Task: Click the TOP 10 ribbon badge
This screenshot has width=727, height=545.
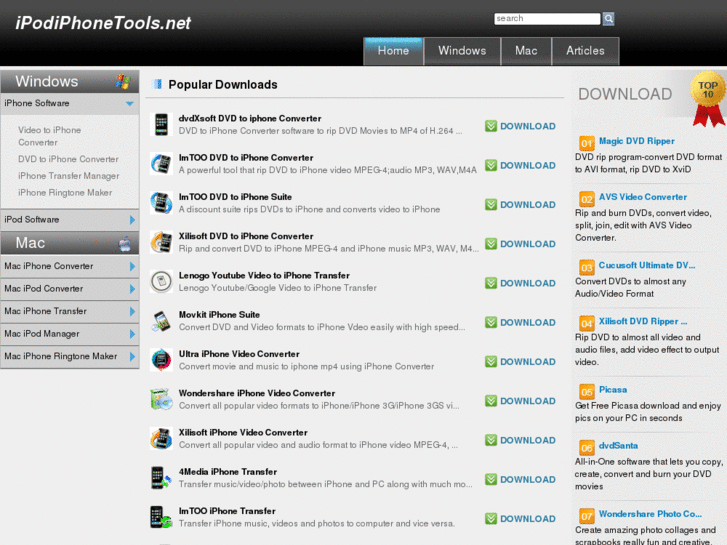Action: [x=708, y=98]
